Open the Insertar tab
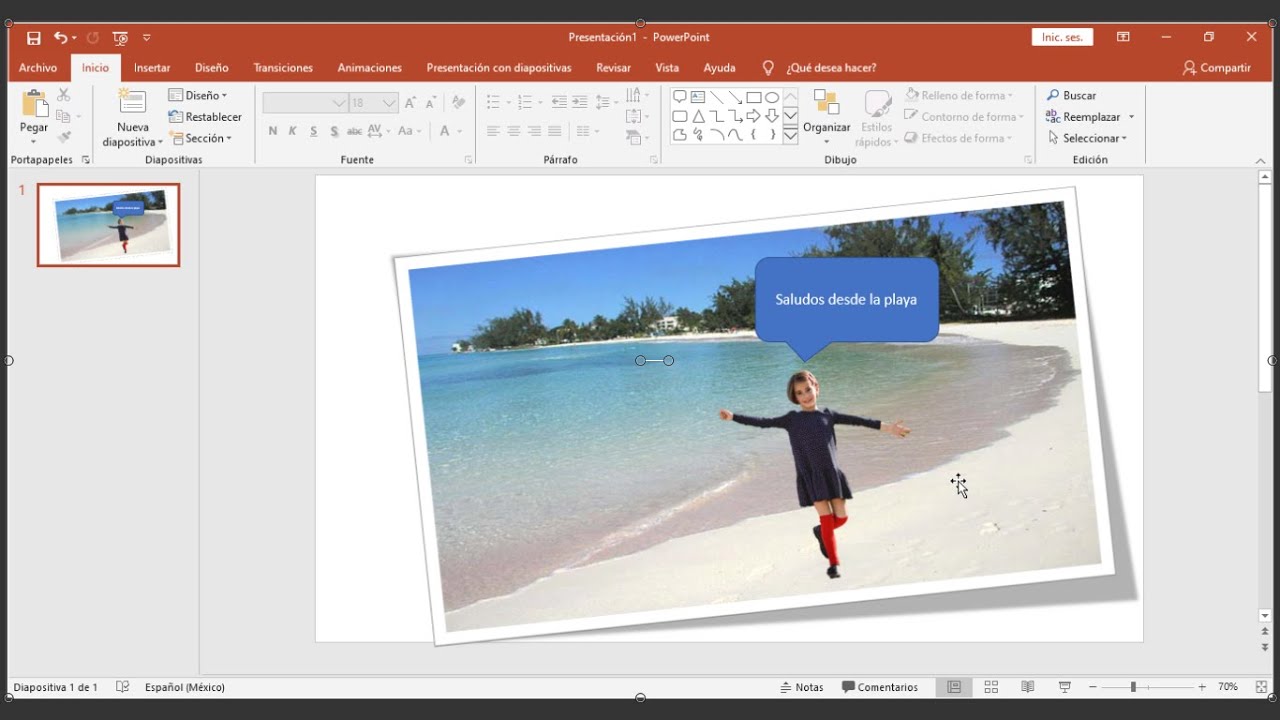This screenshot has height=720, width=1280. tap(152, 68)
